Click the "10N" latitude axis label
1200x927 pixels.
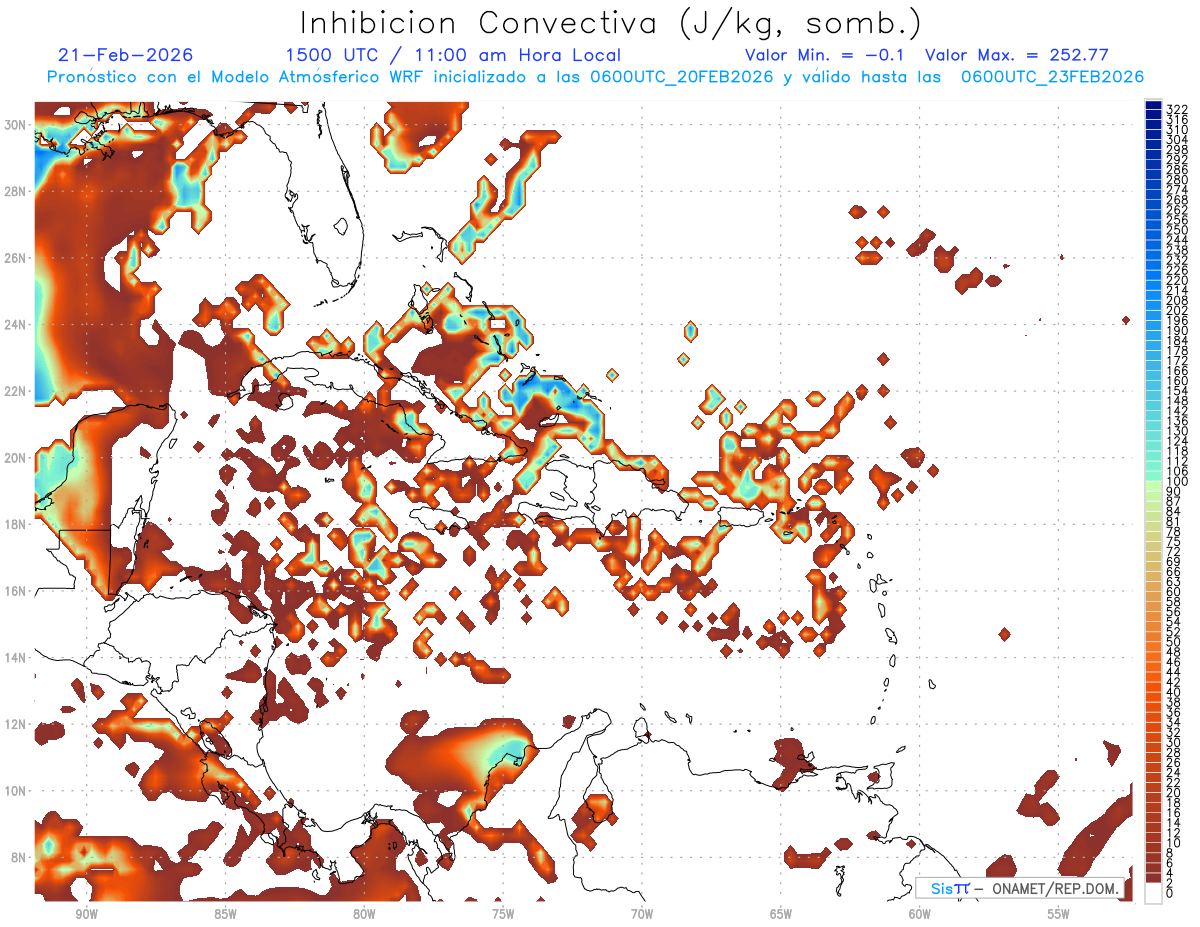pyautogui.click(x=14, y=791)
